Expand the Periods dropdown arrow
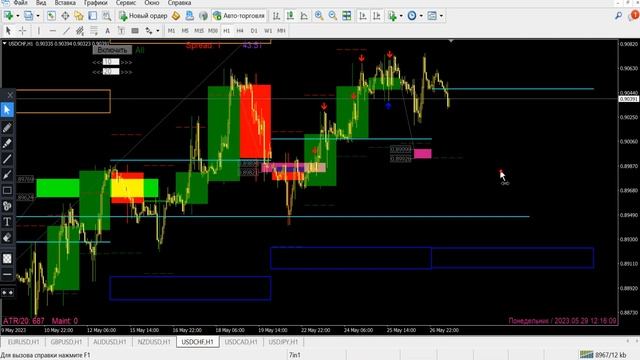Viewport: 640px width, 360px height. [x=421, y=16]
